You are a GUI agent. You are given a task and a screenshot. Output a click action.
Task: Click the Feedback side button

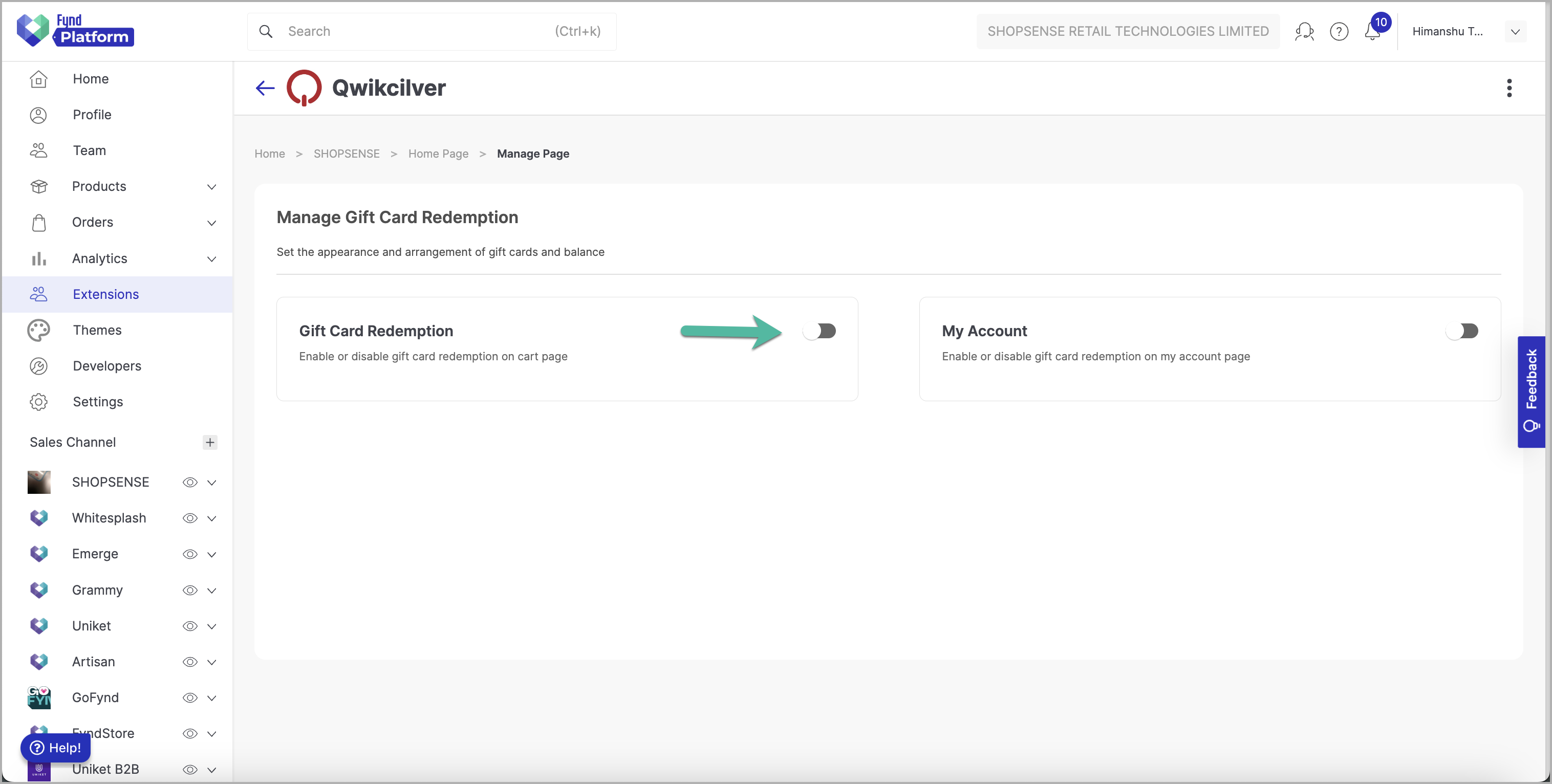click(x=1531, y=391)
